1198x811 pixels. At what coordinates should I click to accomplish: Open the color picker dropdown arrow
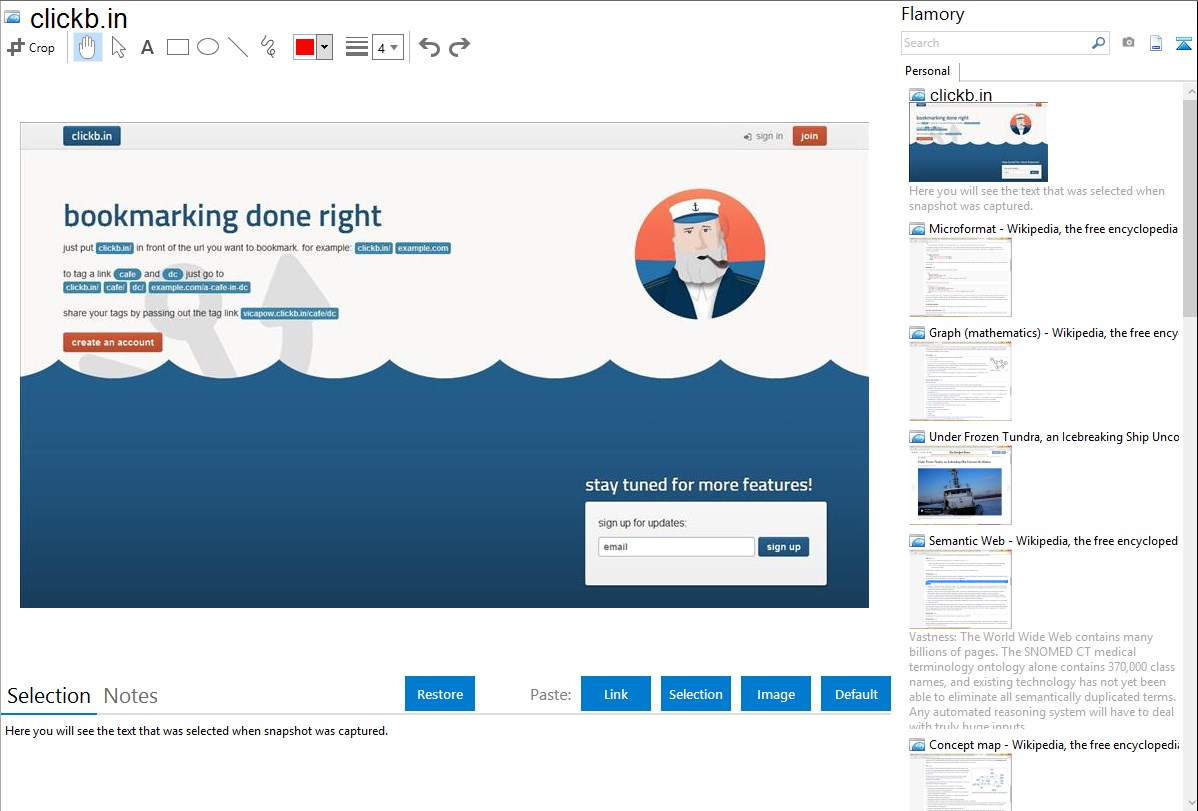[x=325, y=47]
